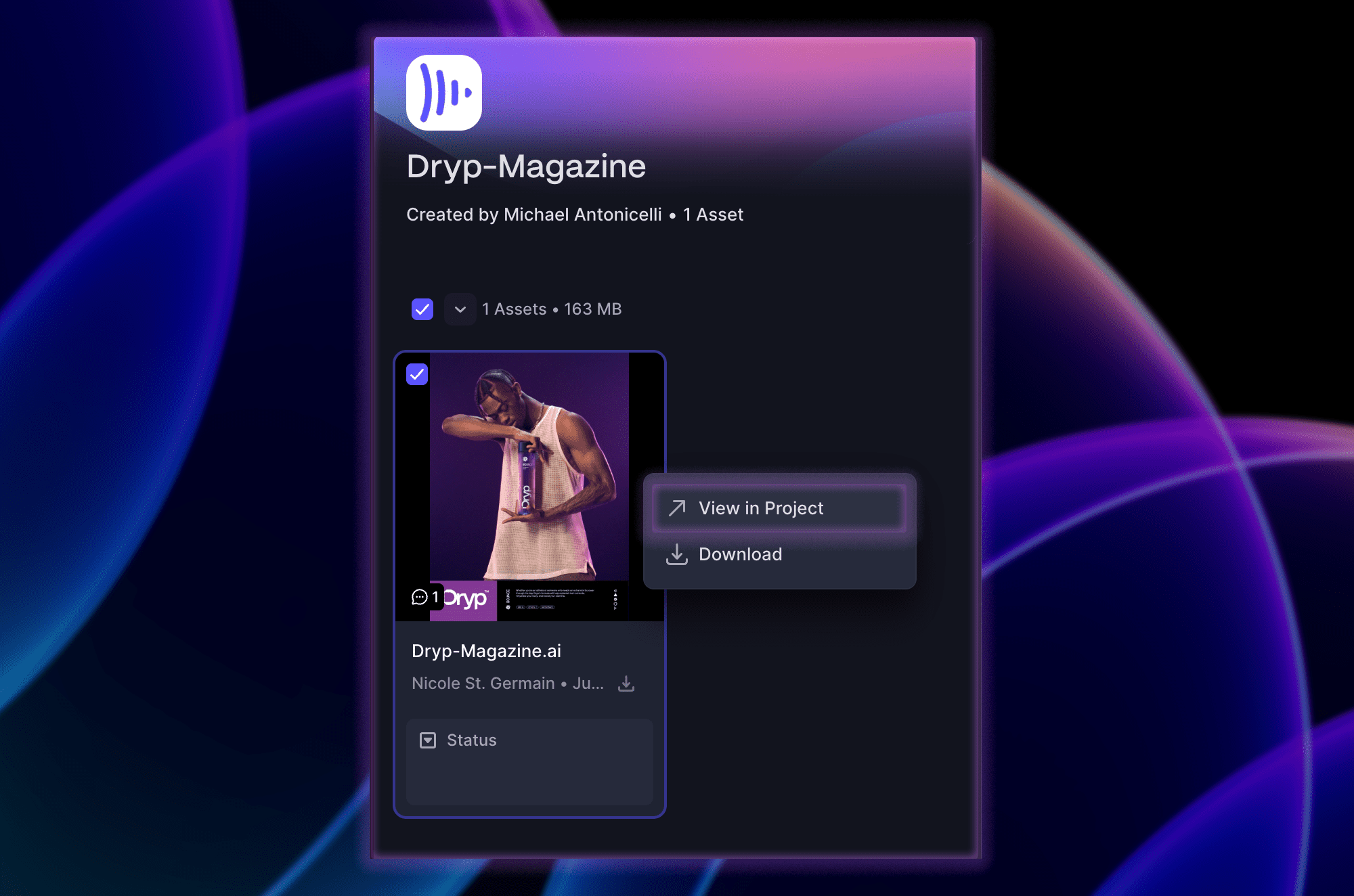1354x896 pixels.
Task: Open the Status dropdown field
Action: click(x=529, y=761)
